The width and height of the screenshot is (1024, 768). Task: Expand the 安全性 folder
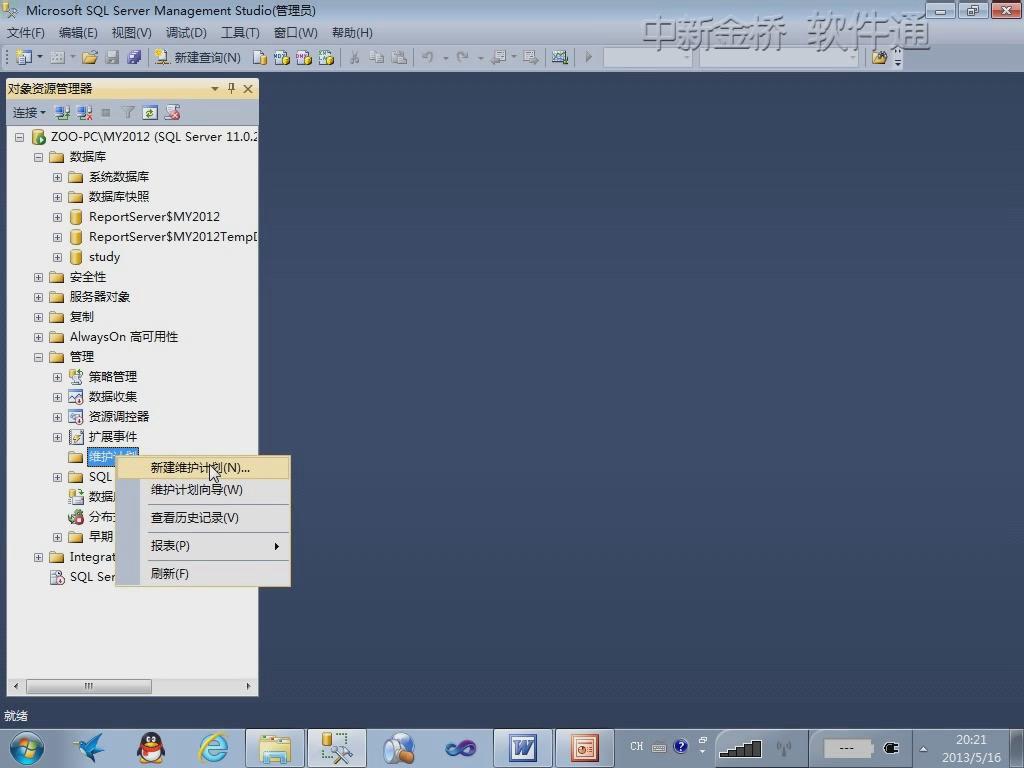point(39,278)
